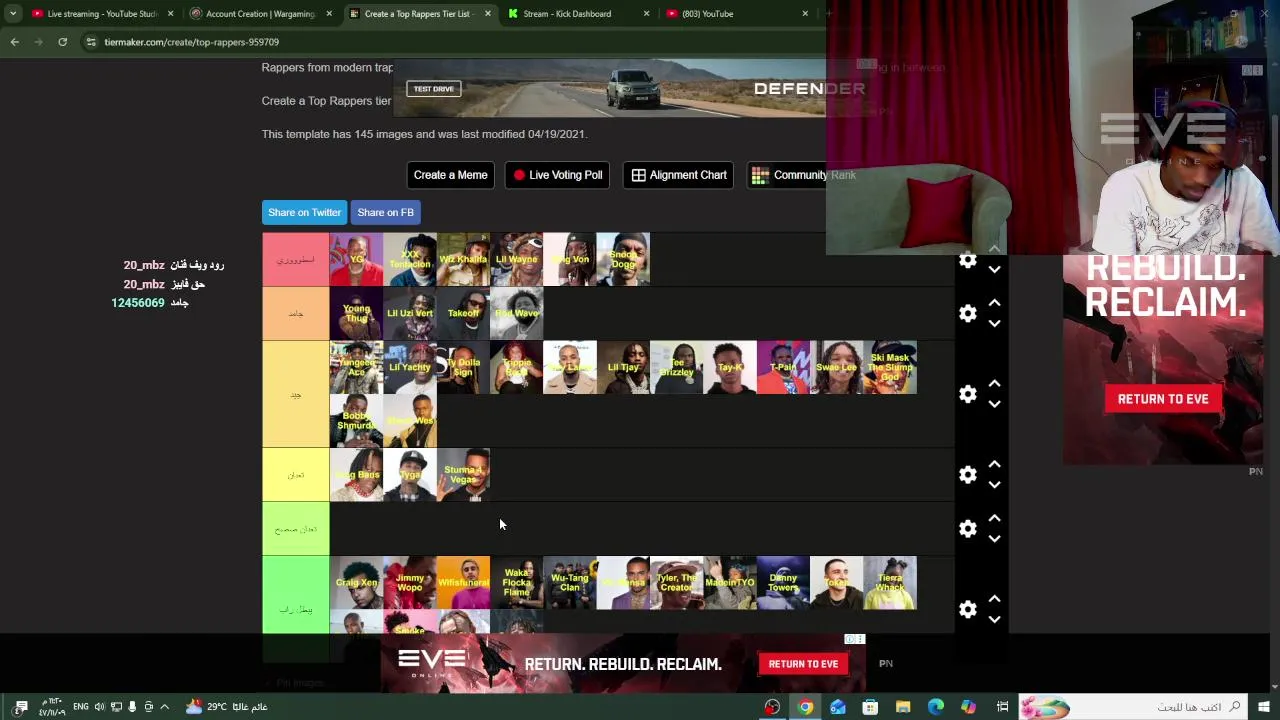The width and height of the screenshot is (1280, 720).
Task: Select the Takeoff image
Action: [463, 313]
